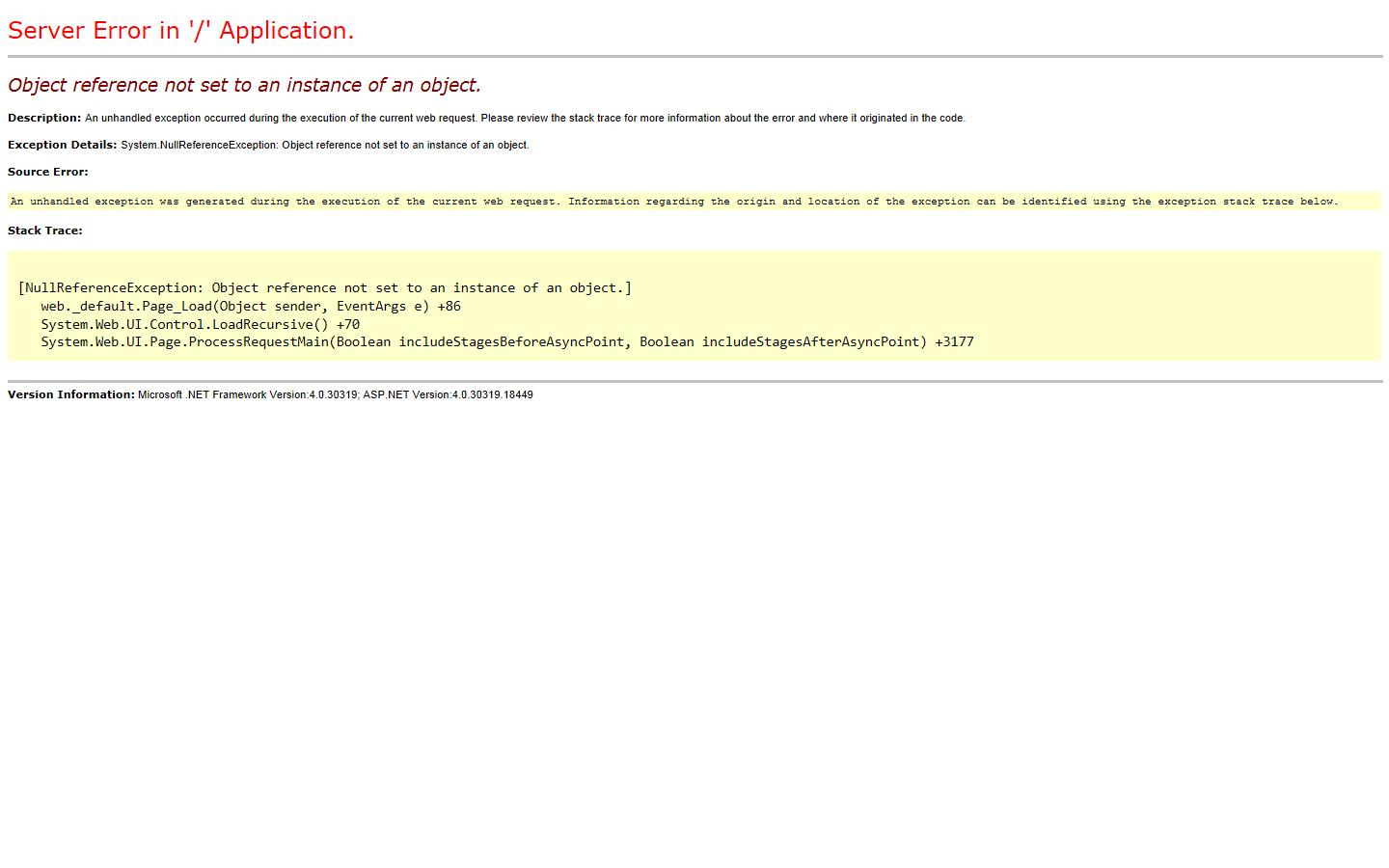1389x868 pixels.
Task: Click the unhandled exception description sentence
Action: pos(525,119)
